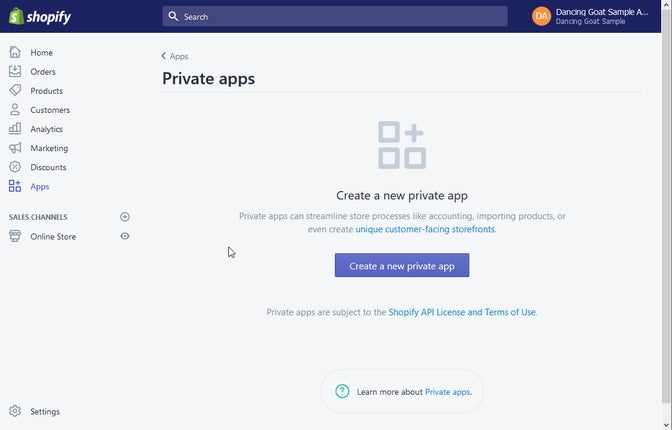This screenshot has width=672, height=430.
Task: Click Create a new private app button
Action: [x=402, y=265]
